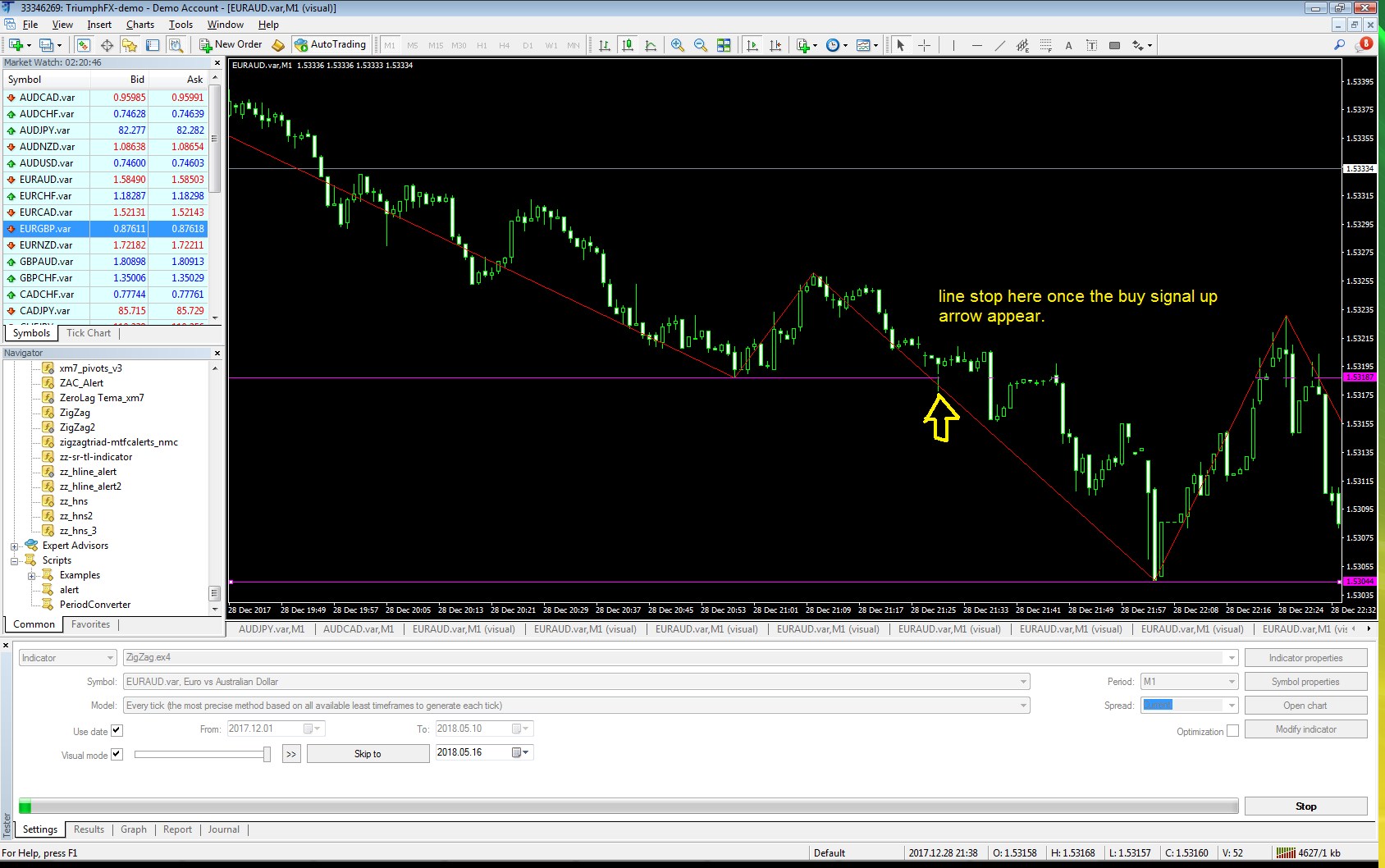Click visual mode speed slider handle
Screen dimensions: 1385x868
267,754
